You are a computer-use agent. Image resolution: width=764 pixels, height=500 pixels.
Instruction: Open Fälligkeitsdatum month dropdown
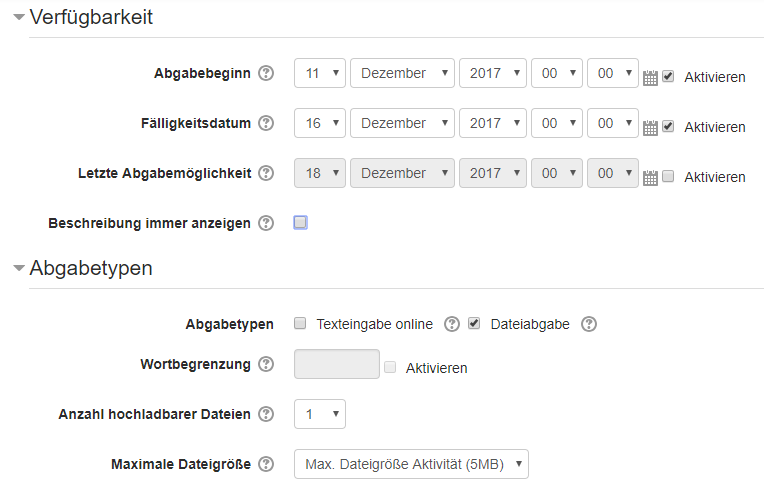click(402, 123)
